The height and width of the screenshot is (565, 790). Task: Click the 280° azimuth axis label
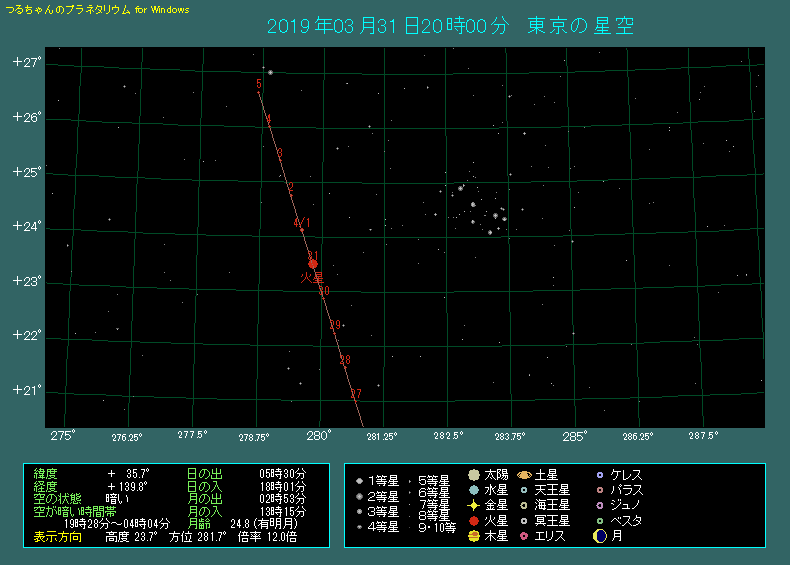pos(319,436)
